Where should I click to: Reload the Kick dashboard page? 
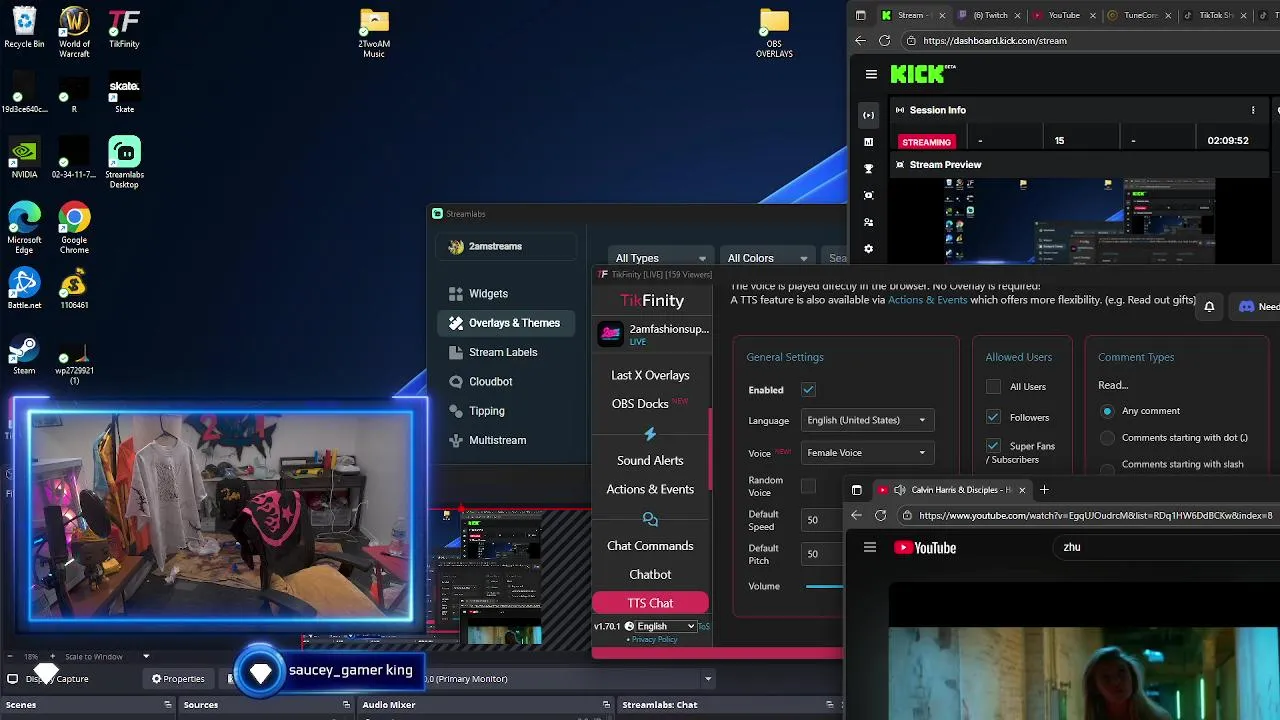point(884,41)
